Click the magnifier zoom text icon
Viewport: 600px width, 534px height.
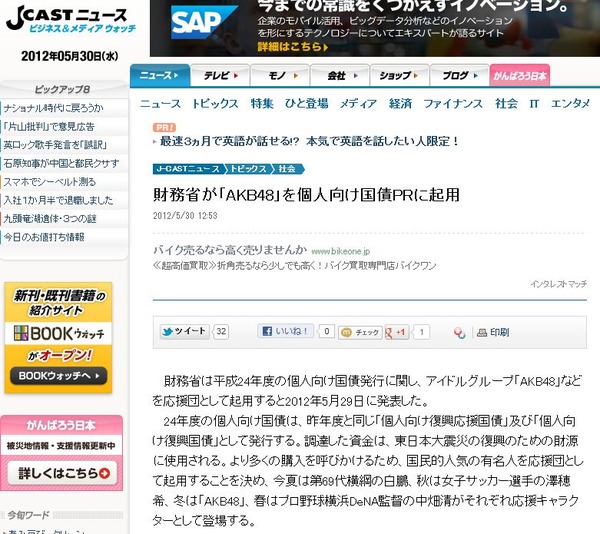pyautogui.click(x=459, y=333)
